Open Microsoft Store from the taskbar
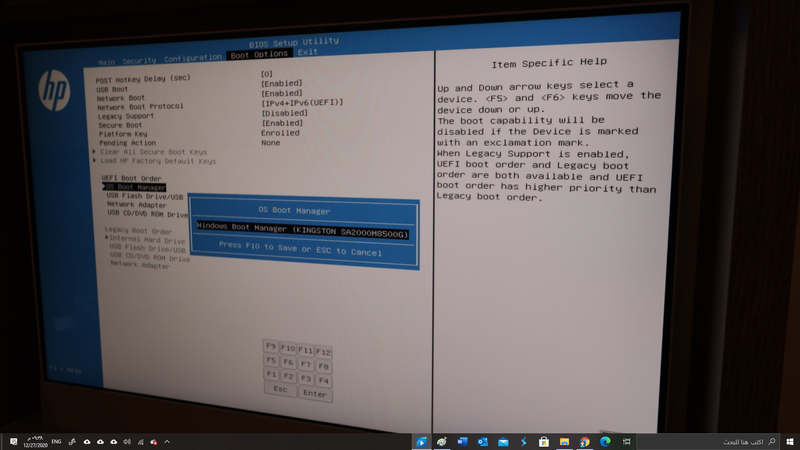800x450 pixels. click(544, 442)
